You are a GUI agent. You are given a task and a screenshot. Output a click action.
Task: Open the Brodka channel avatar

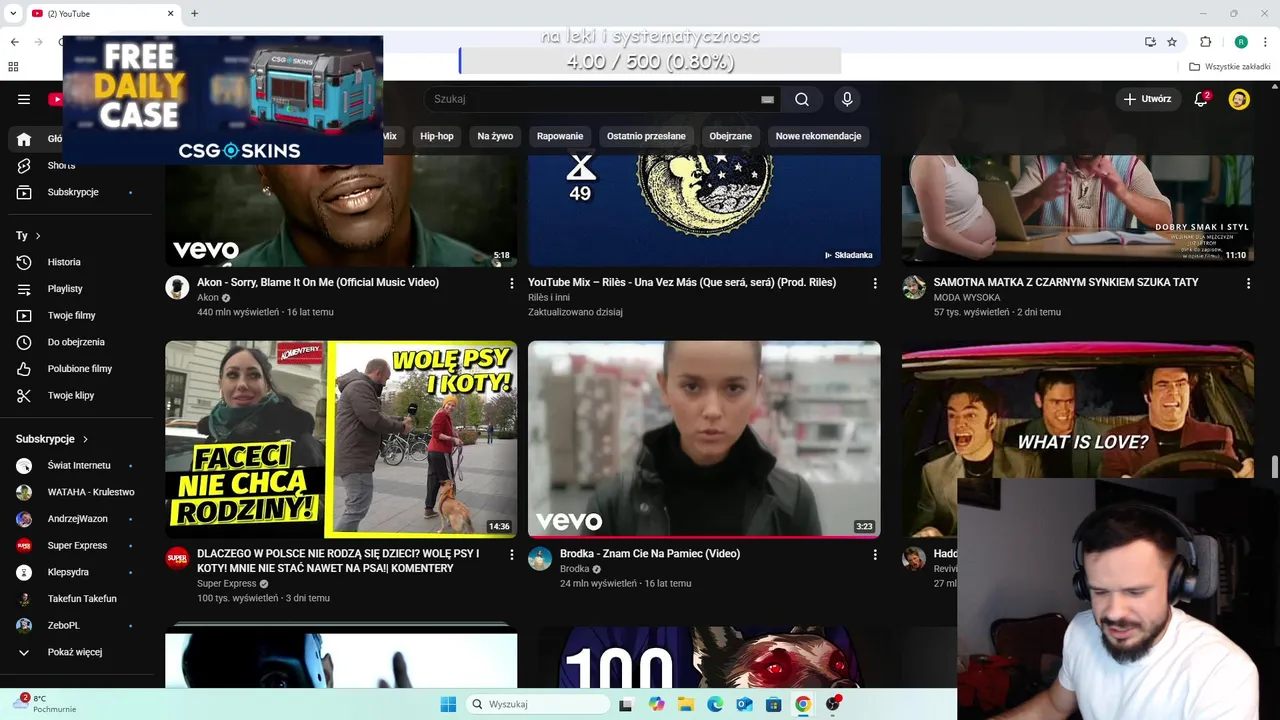[540, 558]
